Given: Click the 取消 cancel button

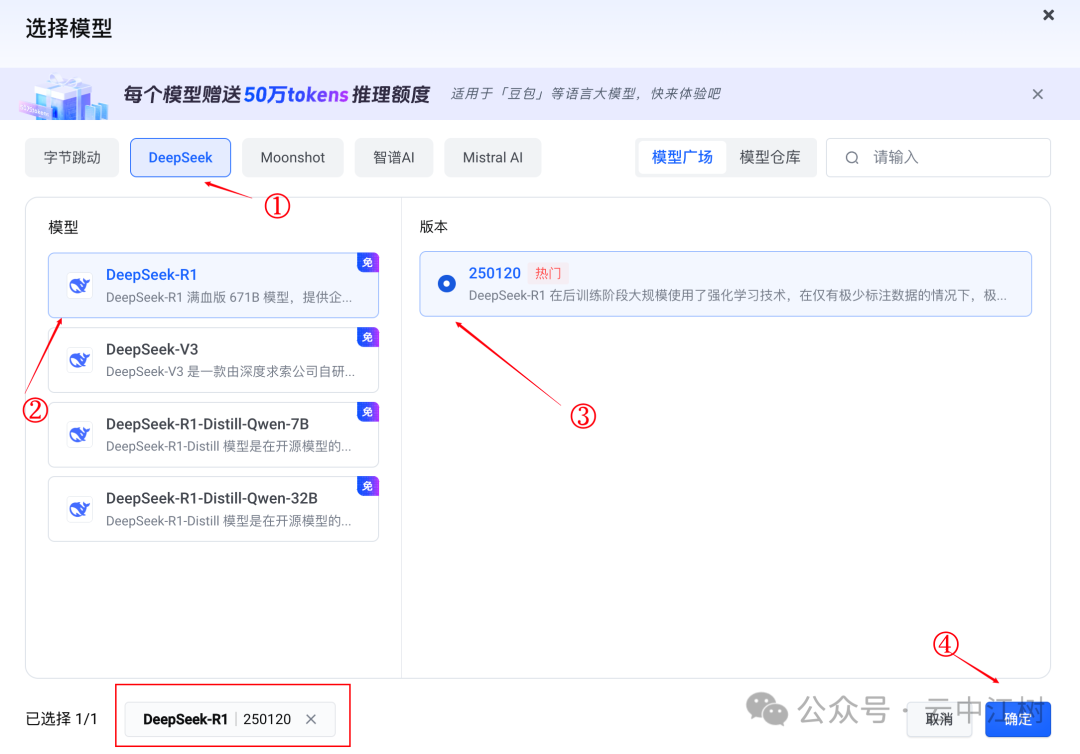Looking at the screenshot, I should pyautogui.click(x=939, y=720).
